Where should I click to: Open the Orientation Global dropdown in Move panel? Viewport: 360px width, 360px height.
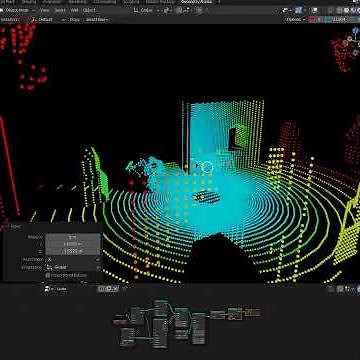(x=73, y=267)
